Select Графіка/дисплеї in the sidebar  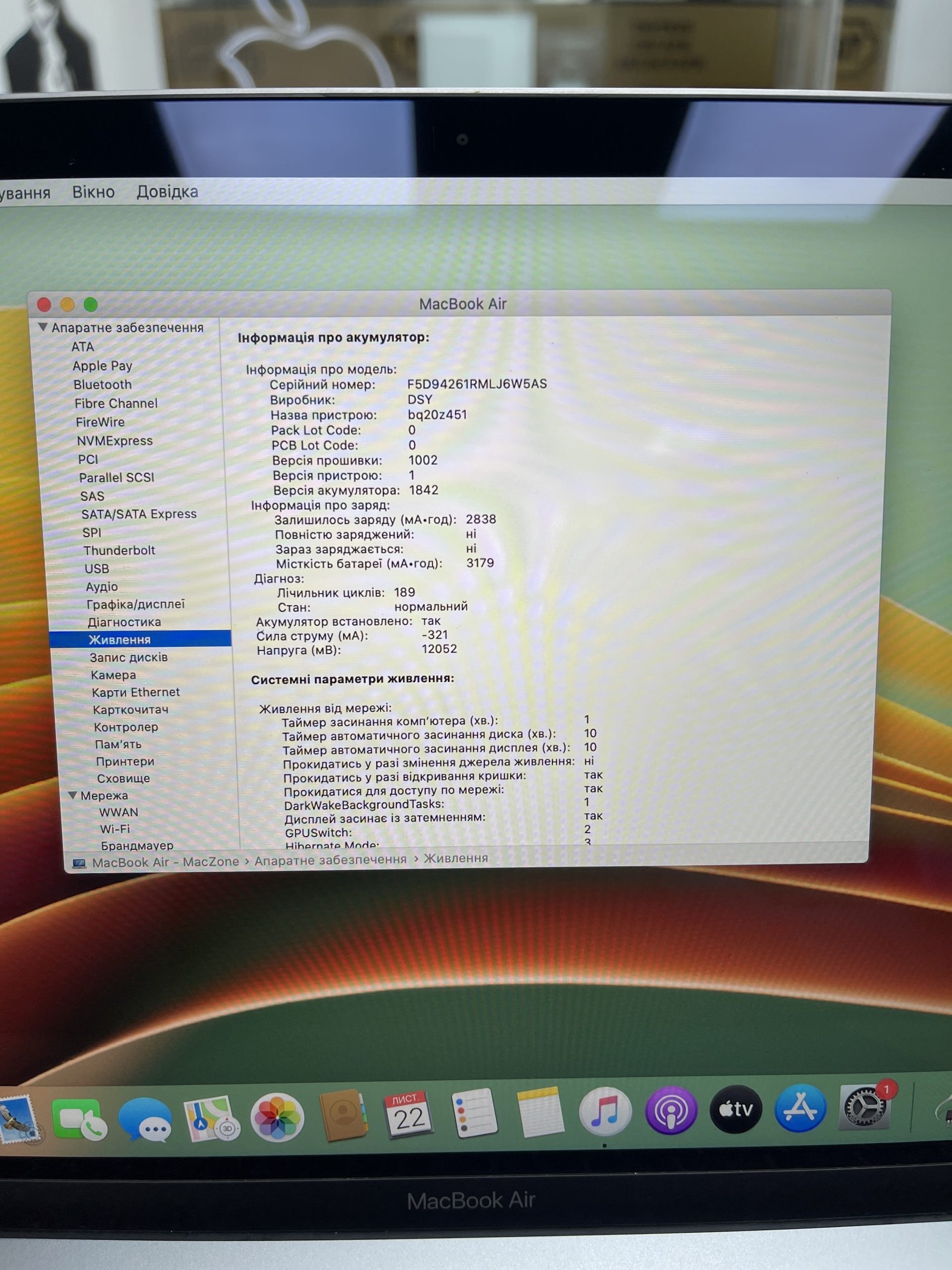136,605
